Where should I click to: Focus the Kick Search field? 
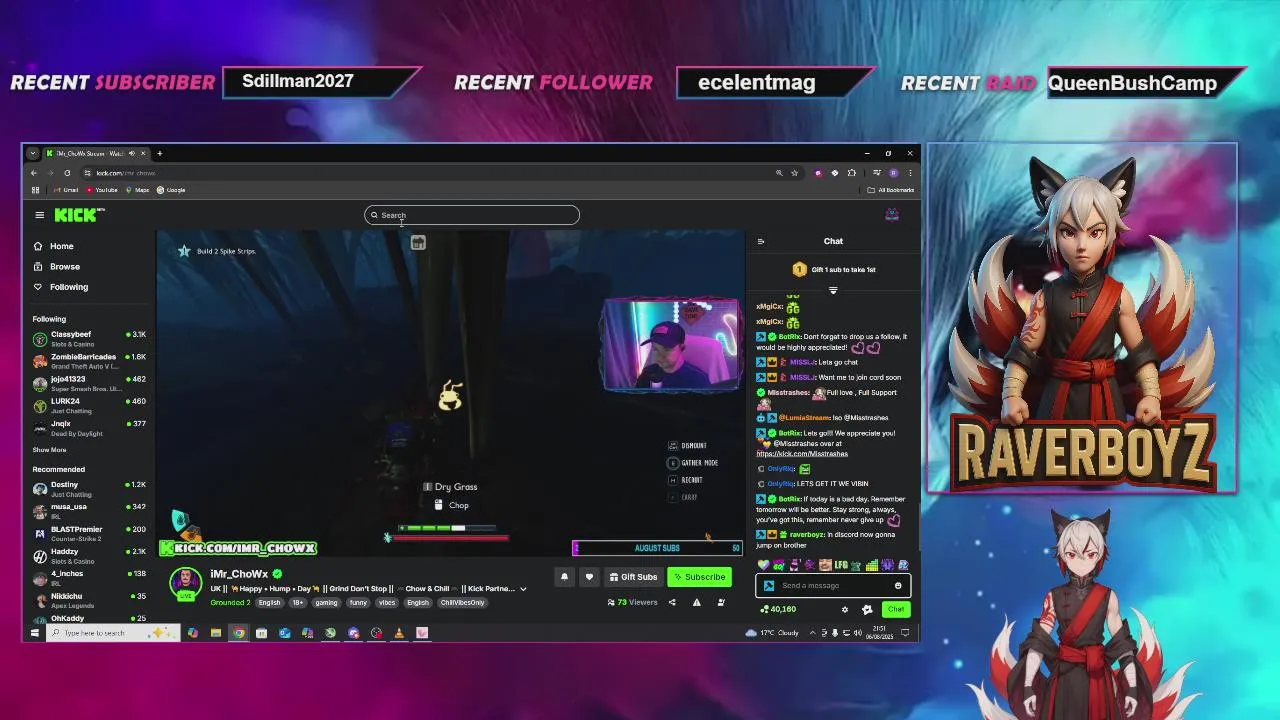click(472, 215)
